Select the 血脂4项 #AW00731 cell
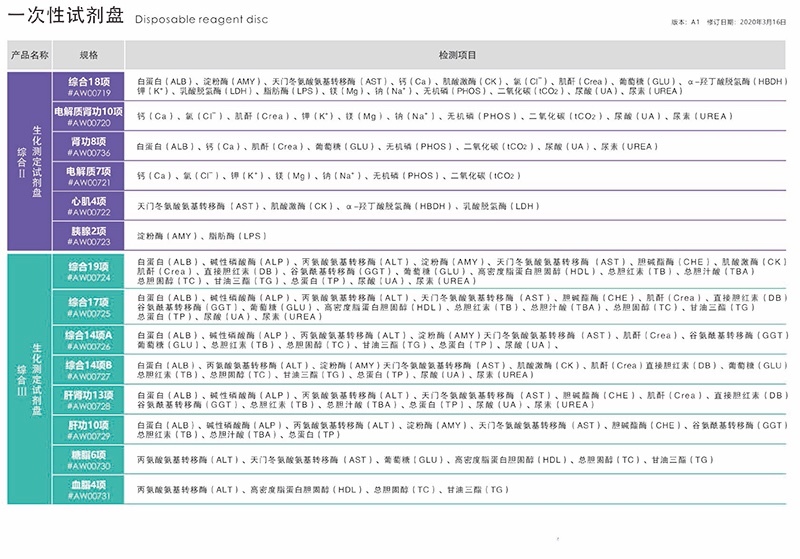 (x=88, y=489)
